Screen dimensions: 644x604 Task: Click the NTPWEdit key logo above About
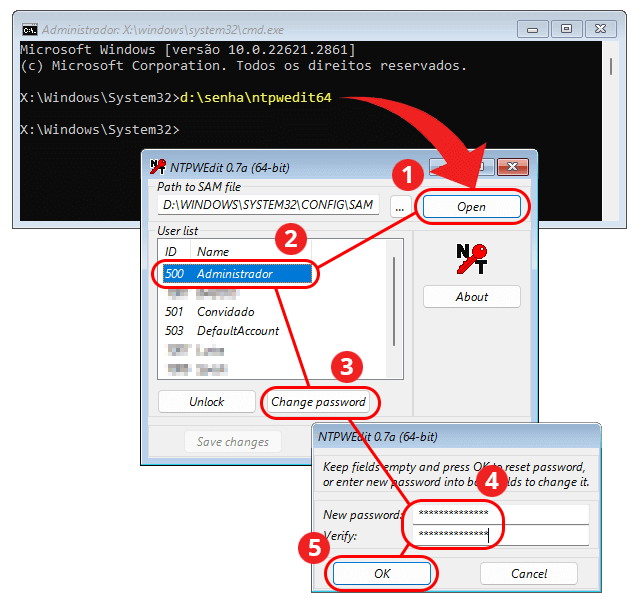472,259
